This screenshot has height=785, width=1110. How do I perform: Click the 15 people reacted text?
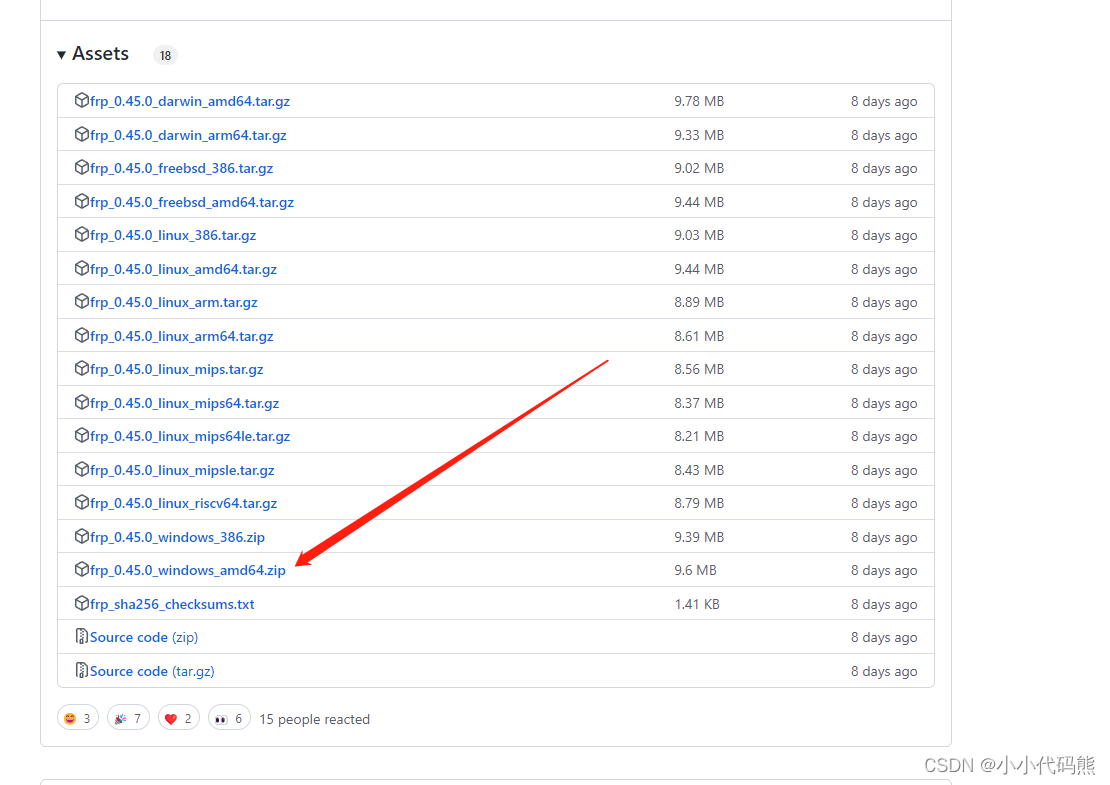(314, 719)
